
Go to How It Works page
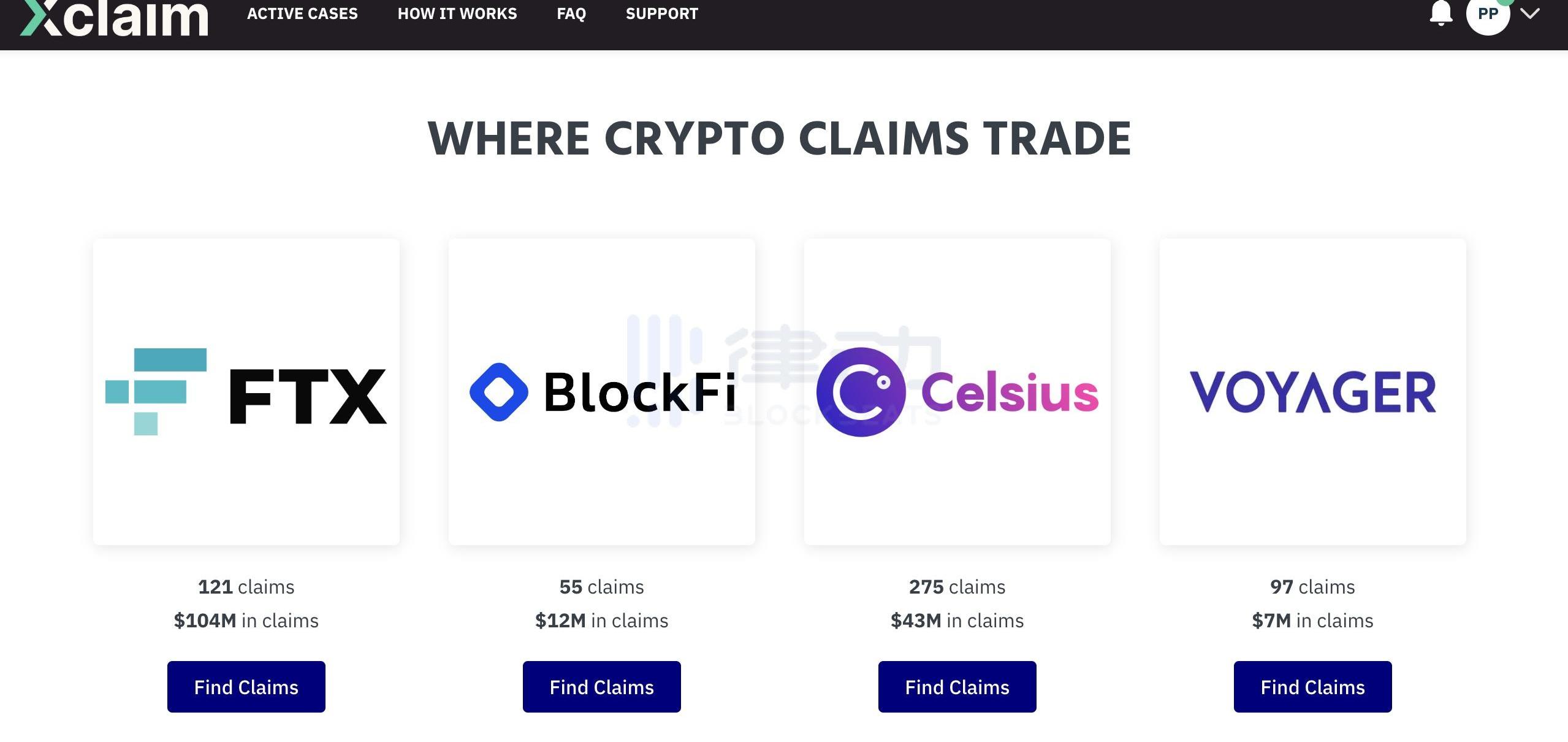pyautogui.click(x=457, y=13)
